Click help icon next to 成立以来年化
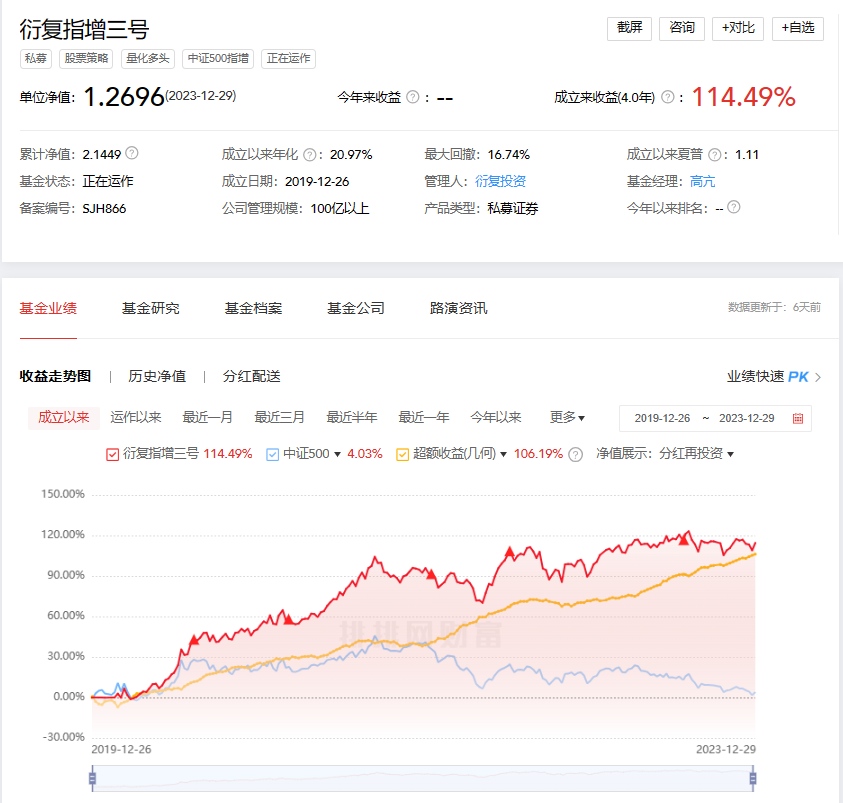Viewport: 843px width, 803px height. pyautogui.click(x=310, y=155)
